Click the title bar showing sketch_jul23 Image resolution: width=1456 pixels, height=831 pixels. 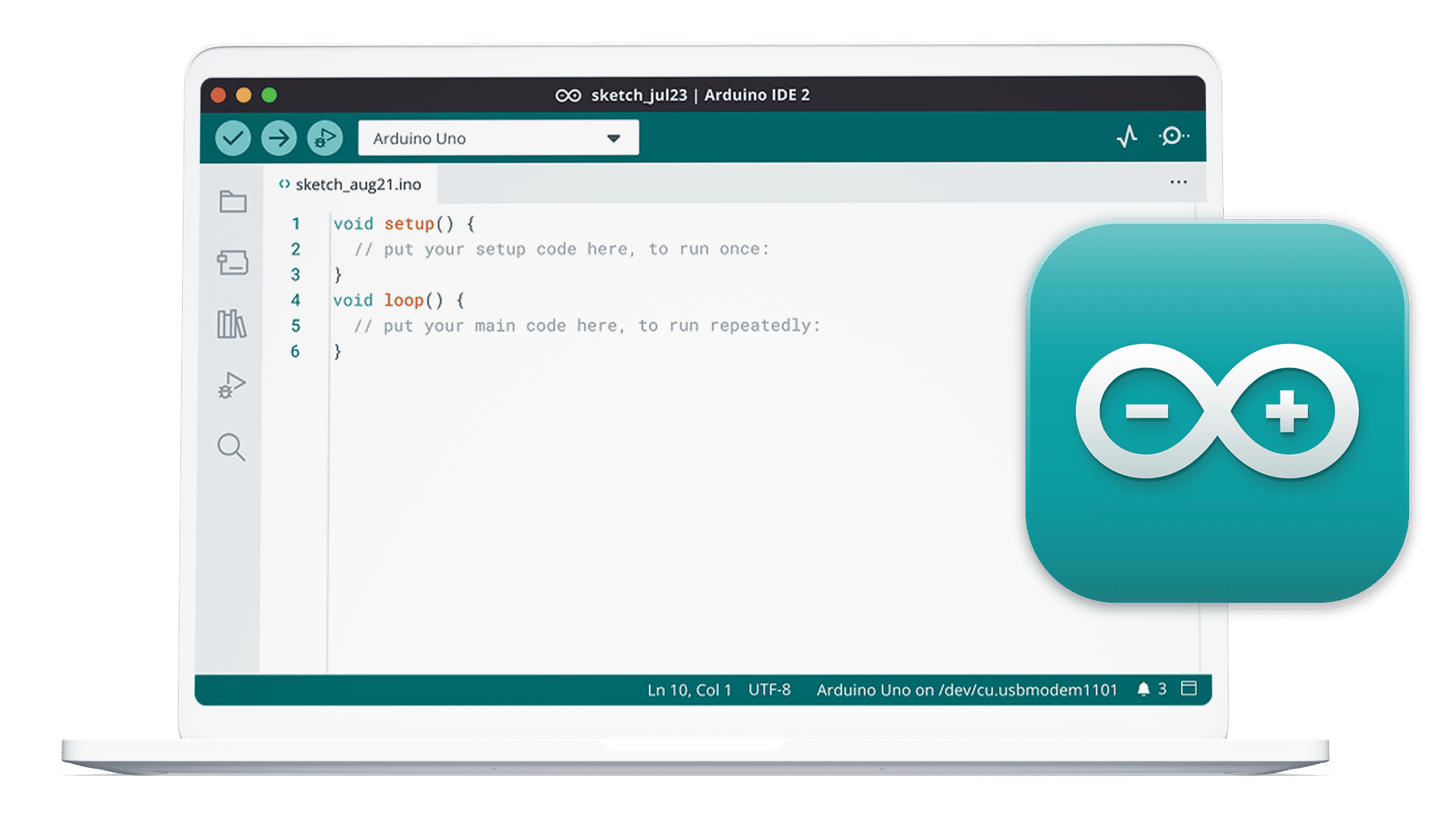click(684, 95)
